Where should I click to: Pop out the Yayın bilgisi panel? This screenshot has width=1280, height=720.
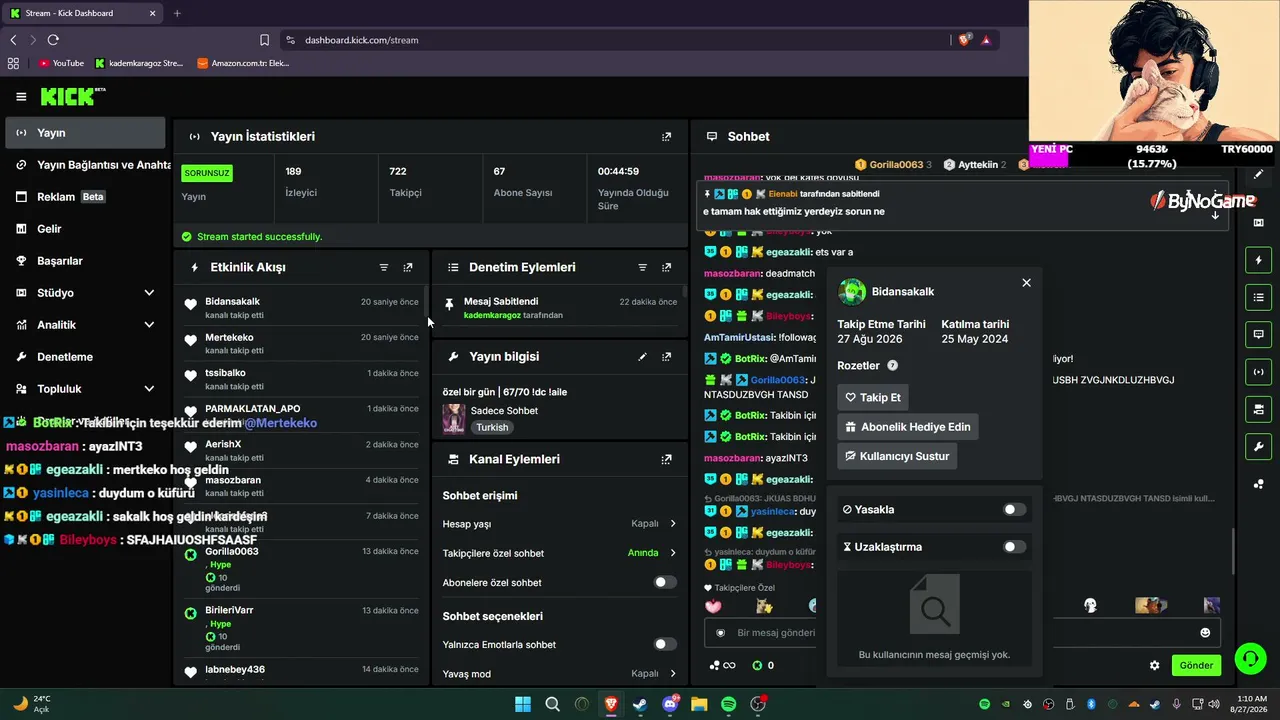(x=667, y=356)
